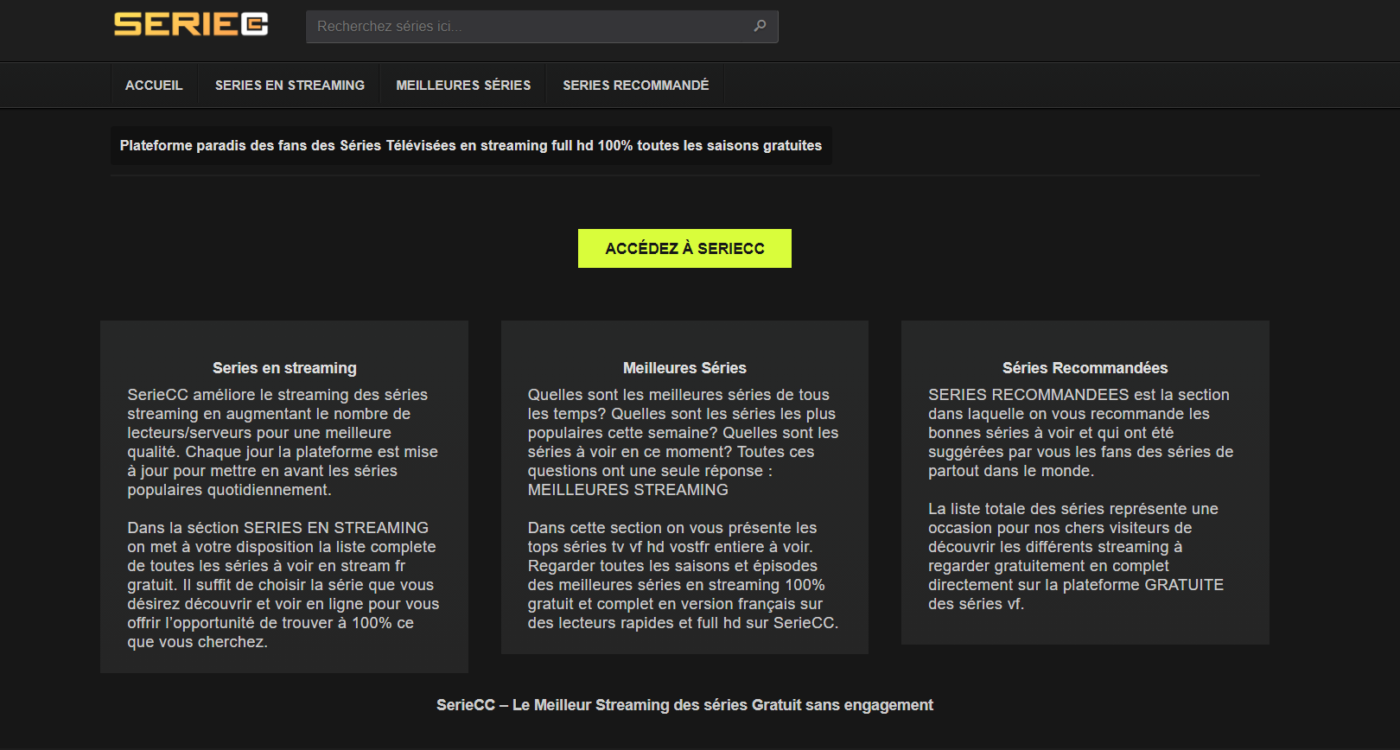The height and width of the screenshot is (750, 1400).
Task: Click the footer 'SerieCC – Le Meilleur Streaming' text
Action: pos(685,705)
